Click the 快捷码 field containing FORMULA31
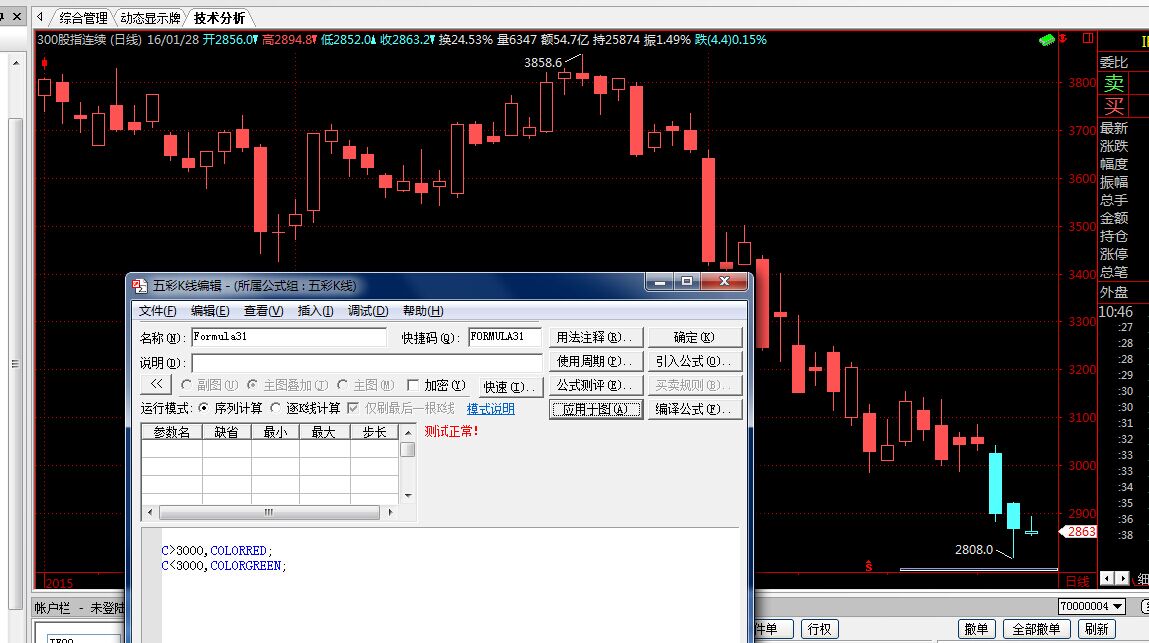The image size is (1149, 643). 505,337
